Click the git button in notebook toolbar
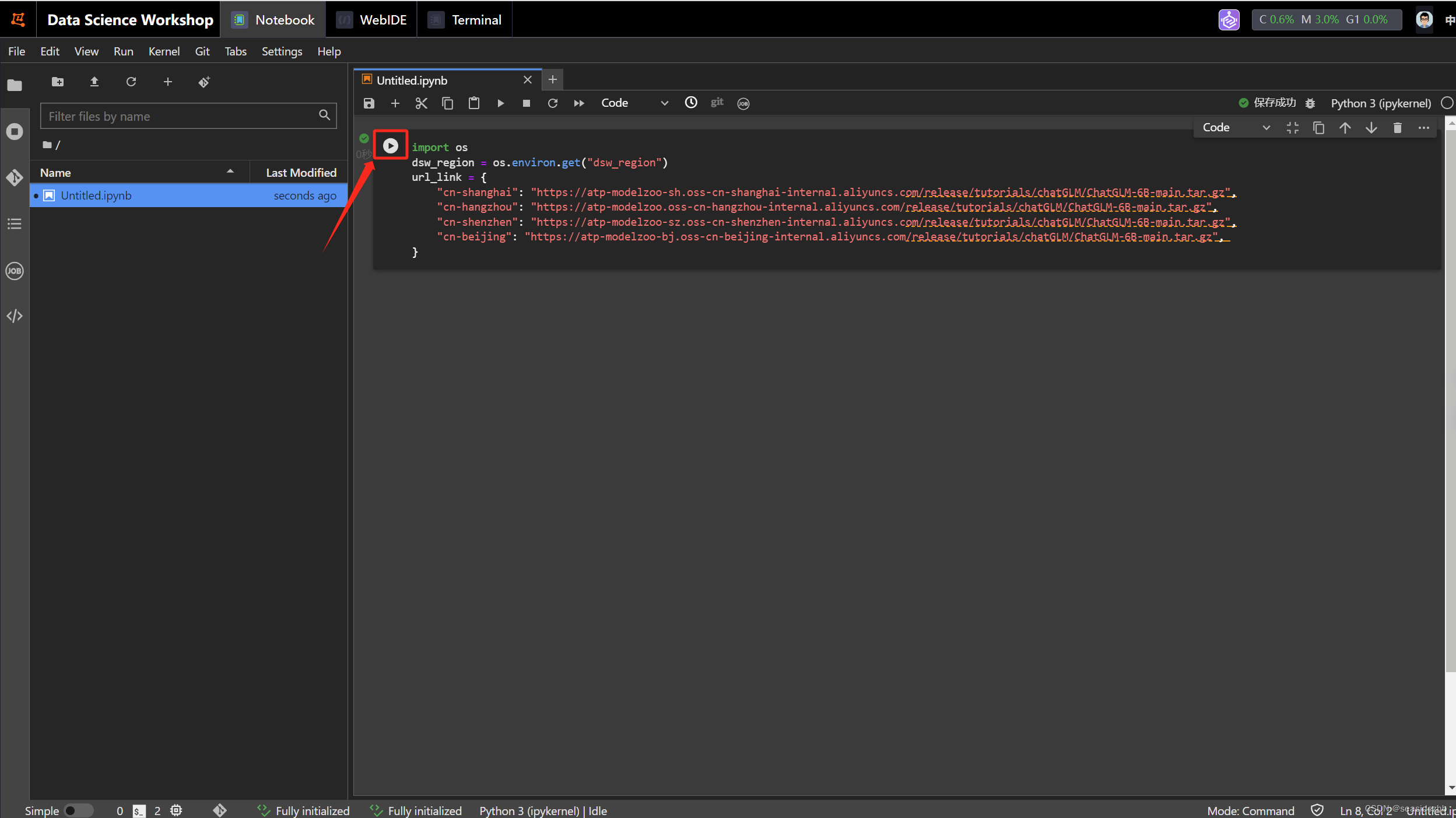1456x818 pixels. tap(717, 103)
